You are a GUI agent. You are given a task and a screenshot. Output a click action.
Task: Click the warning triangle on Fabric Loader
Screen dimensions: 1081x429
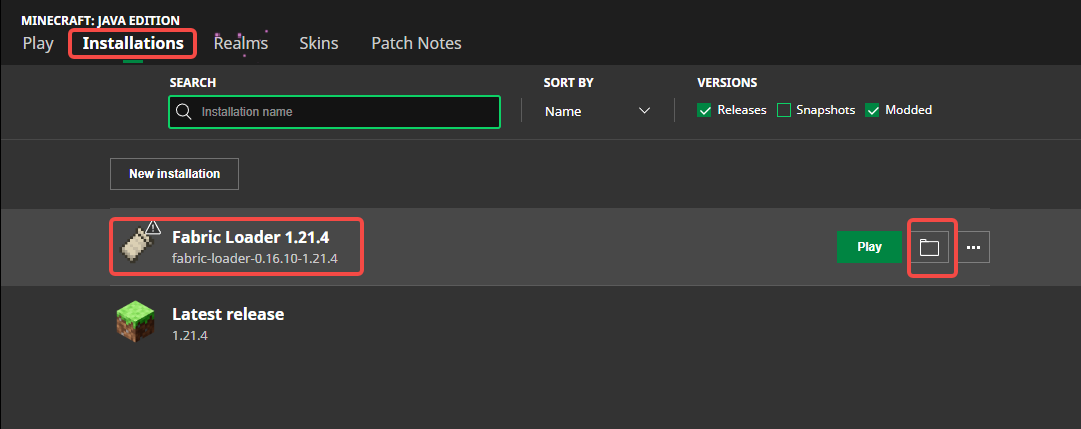pyautogui.click(x=153, y=228)
